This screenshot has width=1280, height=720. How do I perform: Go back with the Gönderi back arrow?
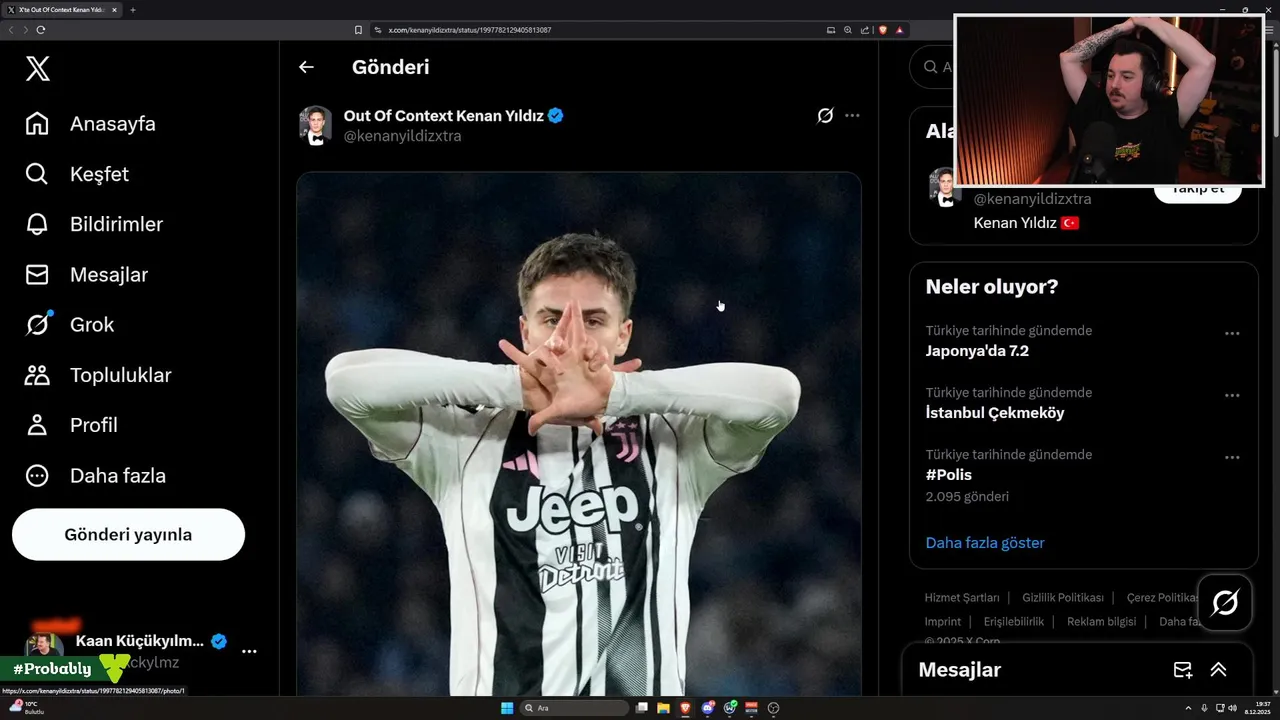306,67
